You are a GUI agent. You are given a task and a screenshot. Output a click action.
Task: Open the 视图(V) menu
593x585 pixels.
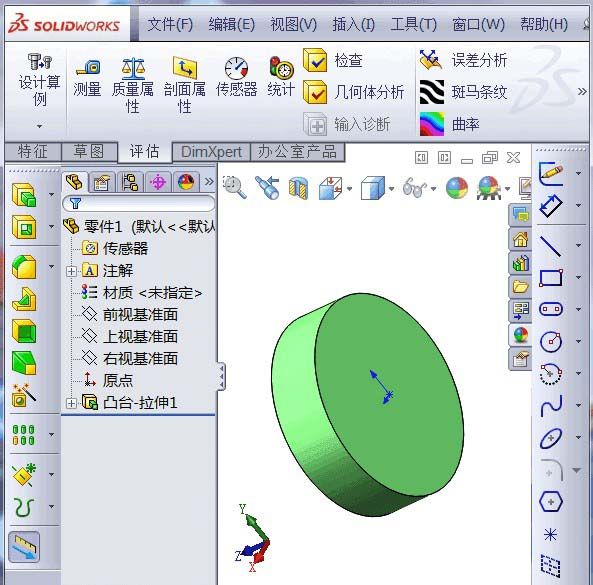click(293, 25)
